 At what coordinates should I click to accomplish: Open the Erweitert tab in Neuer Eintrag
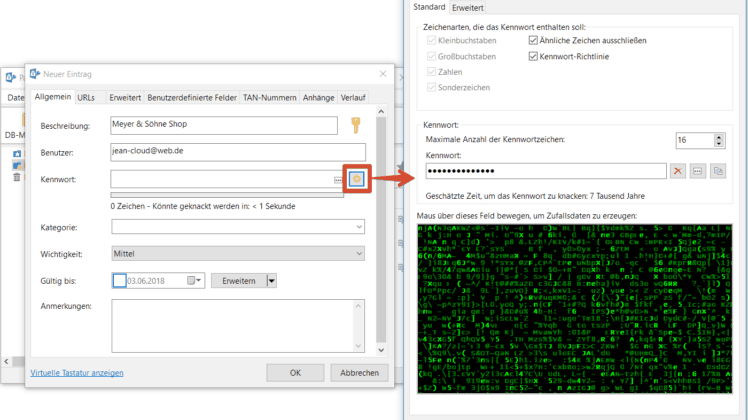click(125, 97)
